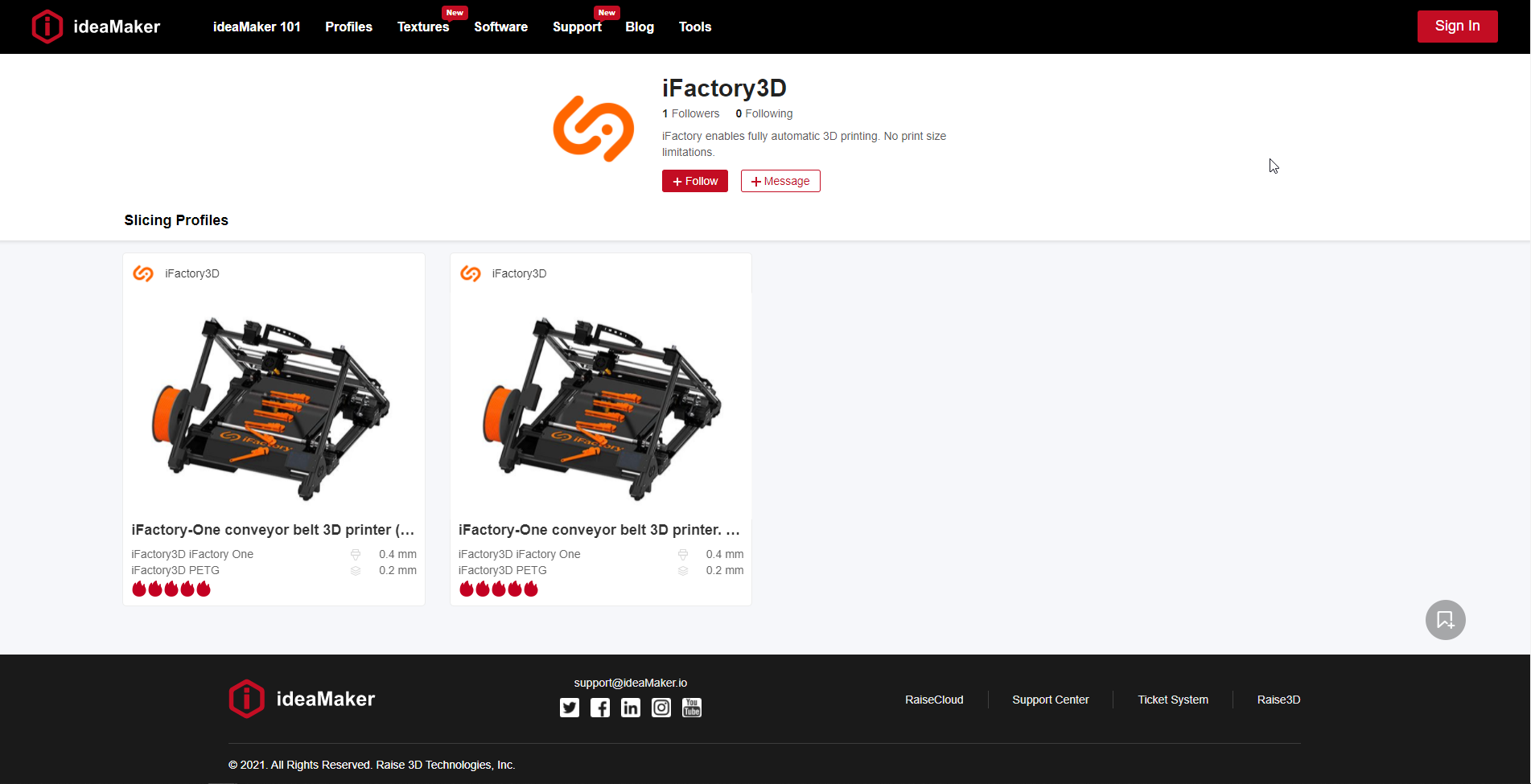This screenshot has height=784, width=1531.
Task: Click the iFactory3D profile name heading
Action: tap(724, 88)
